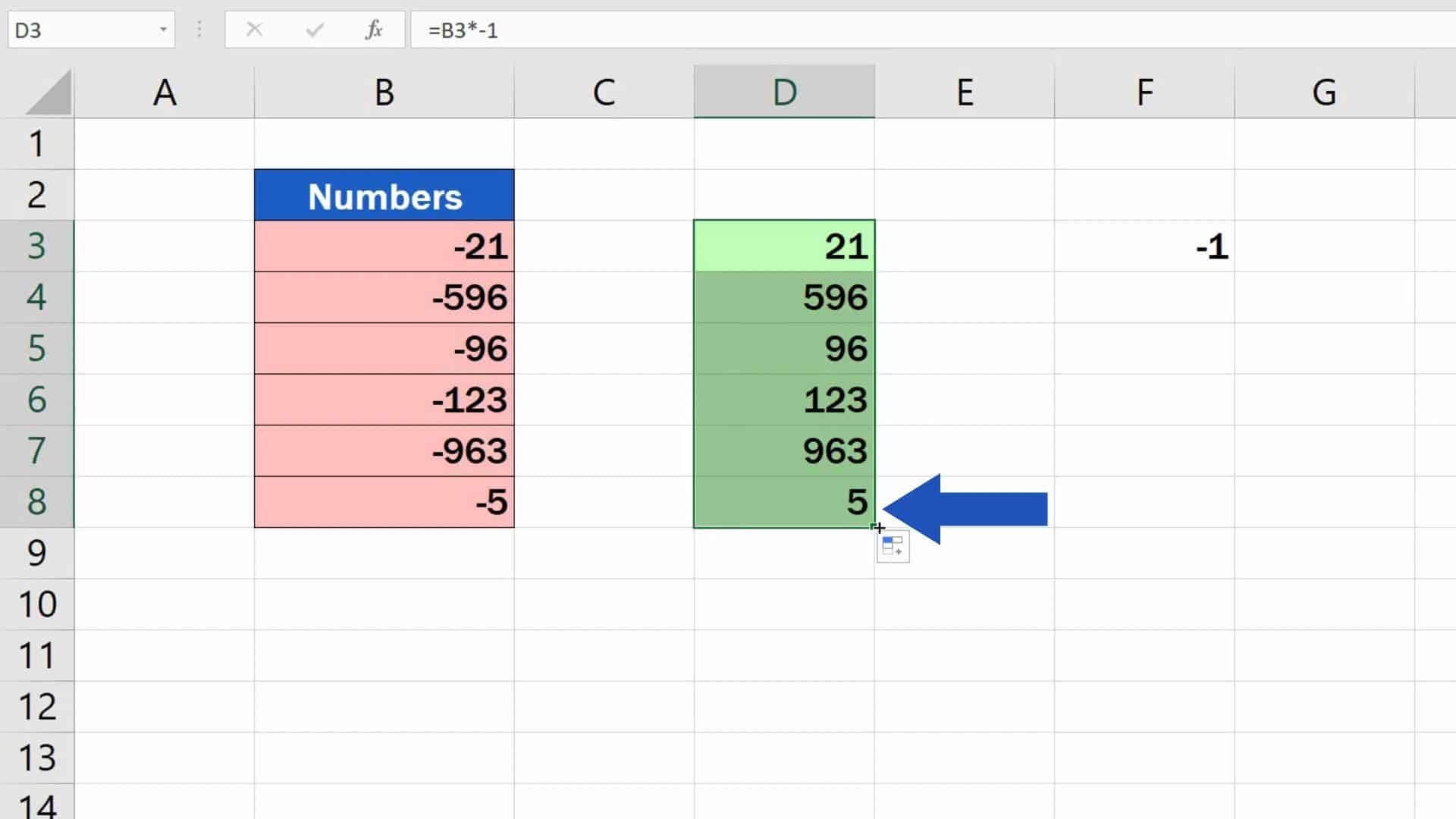Select column D header
The width and height of the screenshot is (1456, 819).
click(784, 92)
